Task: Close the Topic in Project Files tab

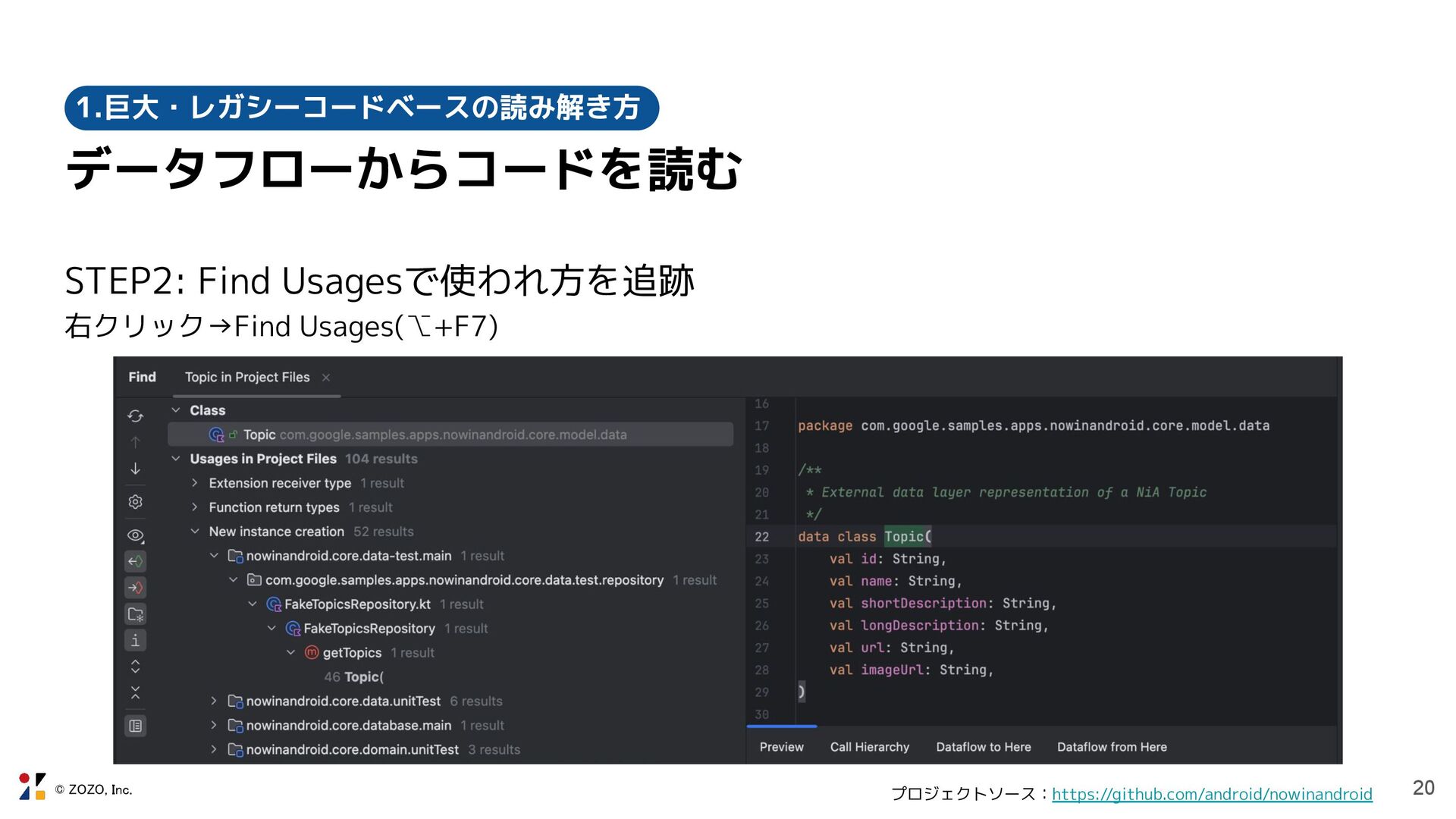Action: coord(326,378)
